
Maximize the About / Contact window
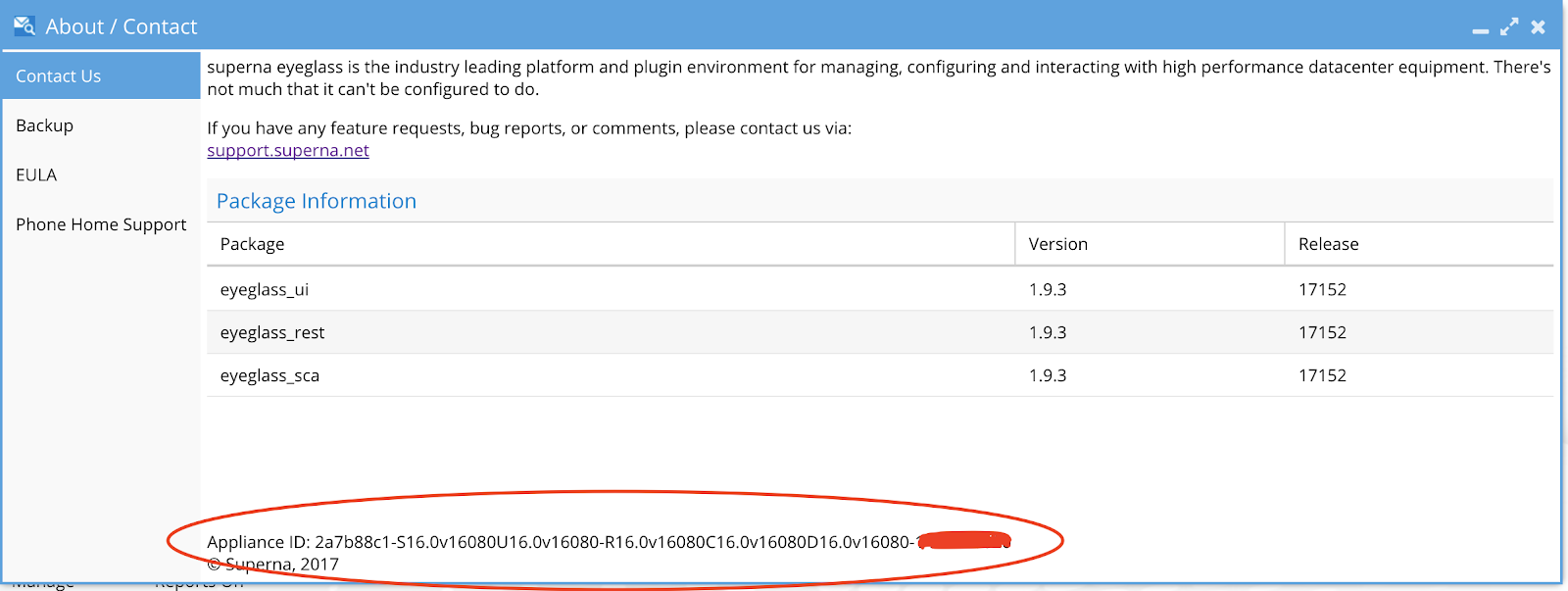(x=1509, y=26)
